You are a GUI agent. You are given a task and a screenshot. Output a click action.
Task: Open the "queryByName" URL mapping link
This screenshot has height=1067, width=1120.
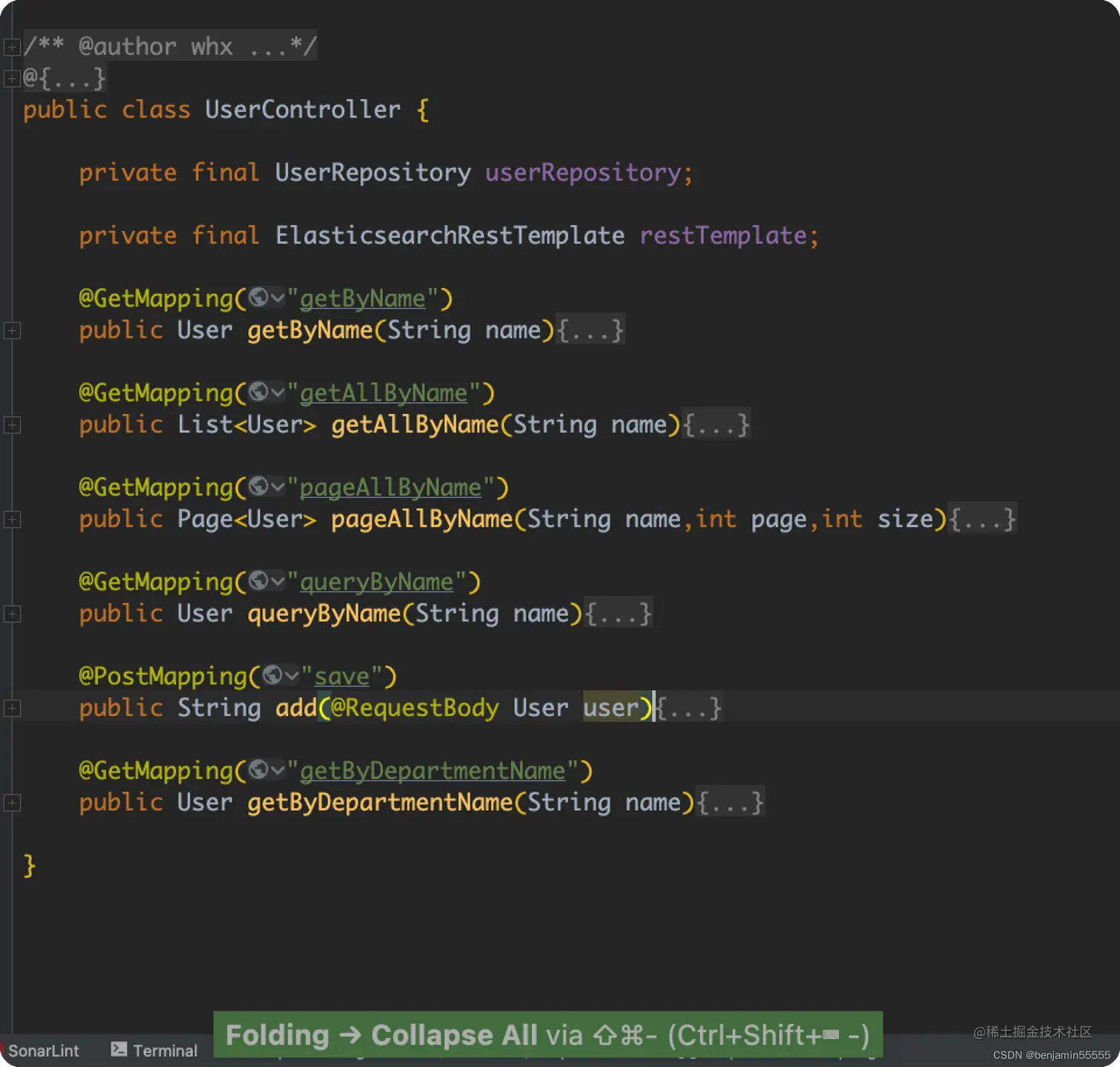click(376, 582)
